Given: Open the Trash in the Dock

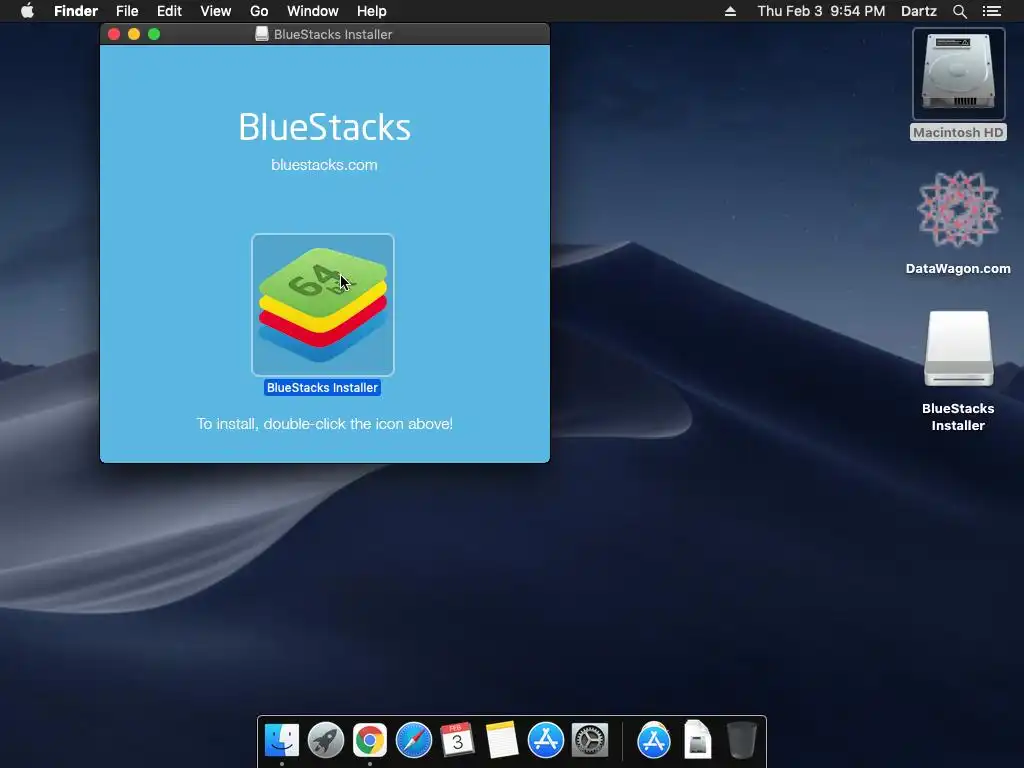Looking at the screenshot, I should pos(741,740).
